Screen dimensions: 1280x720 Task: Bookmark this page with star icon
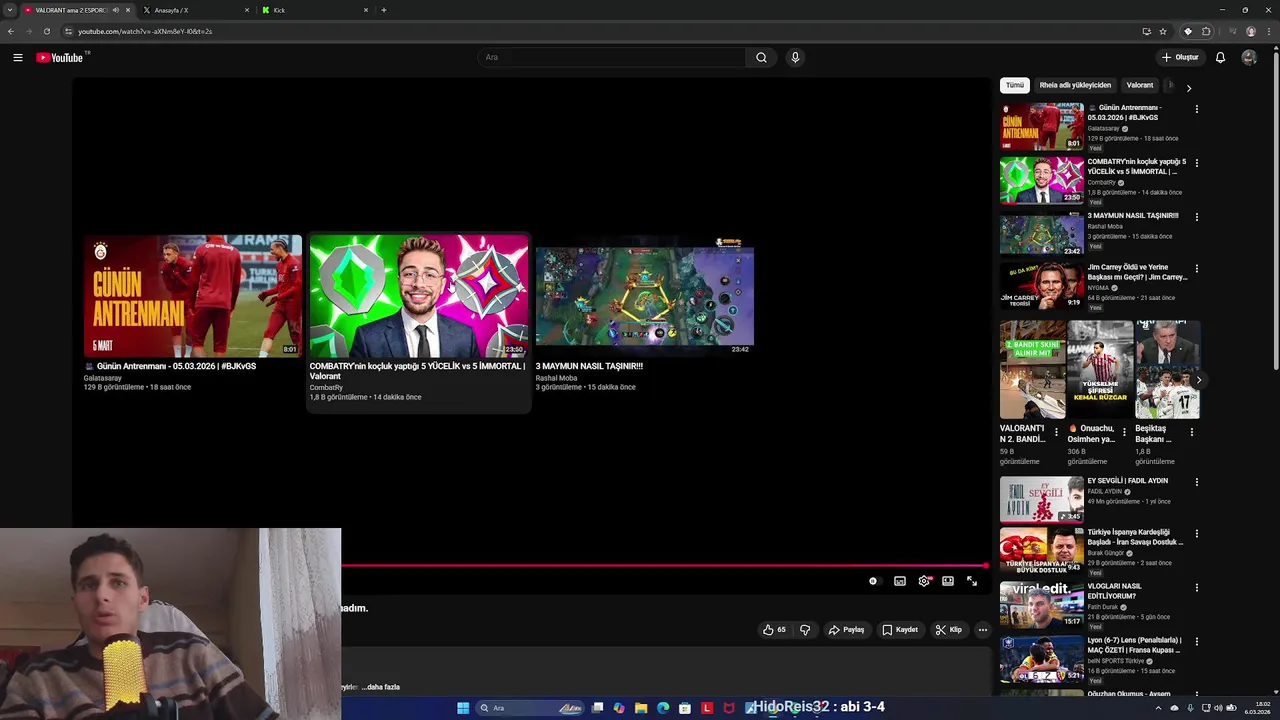point(1163,31)
